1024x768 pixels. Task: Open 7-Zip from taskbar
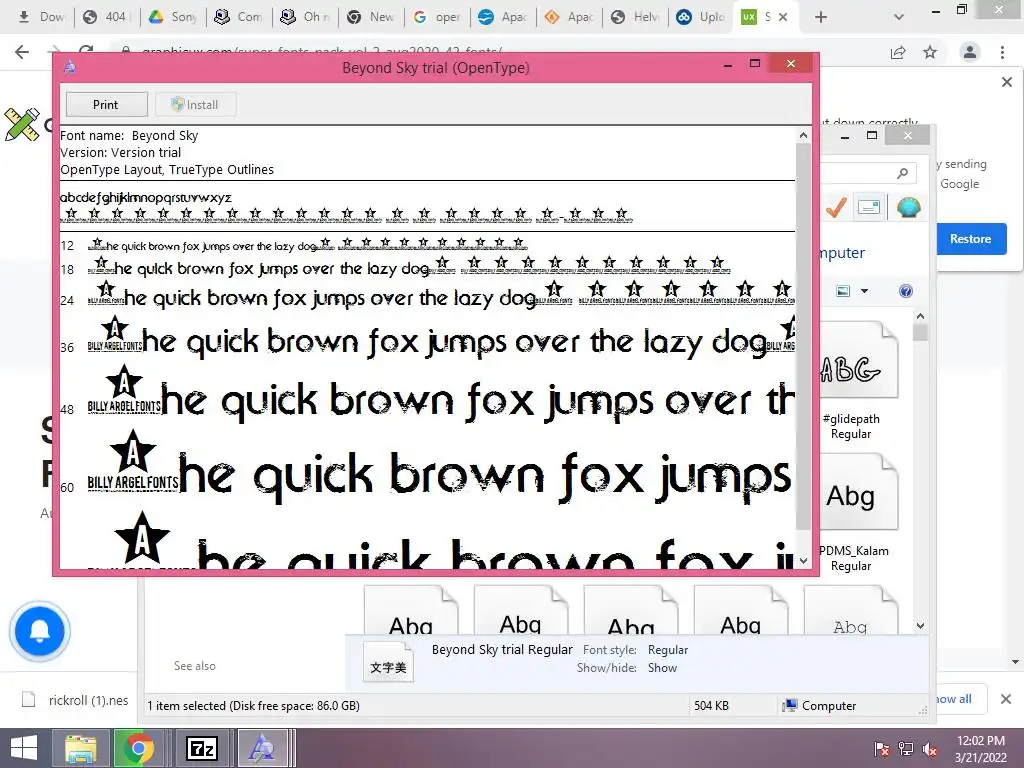(x=201, y=748)
